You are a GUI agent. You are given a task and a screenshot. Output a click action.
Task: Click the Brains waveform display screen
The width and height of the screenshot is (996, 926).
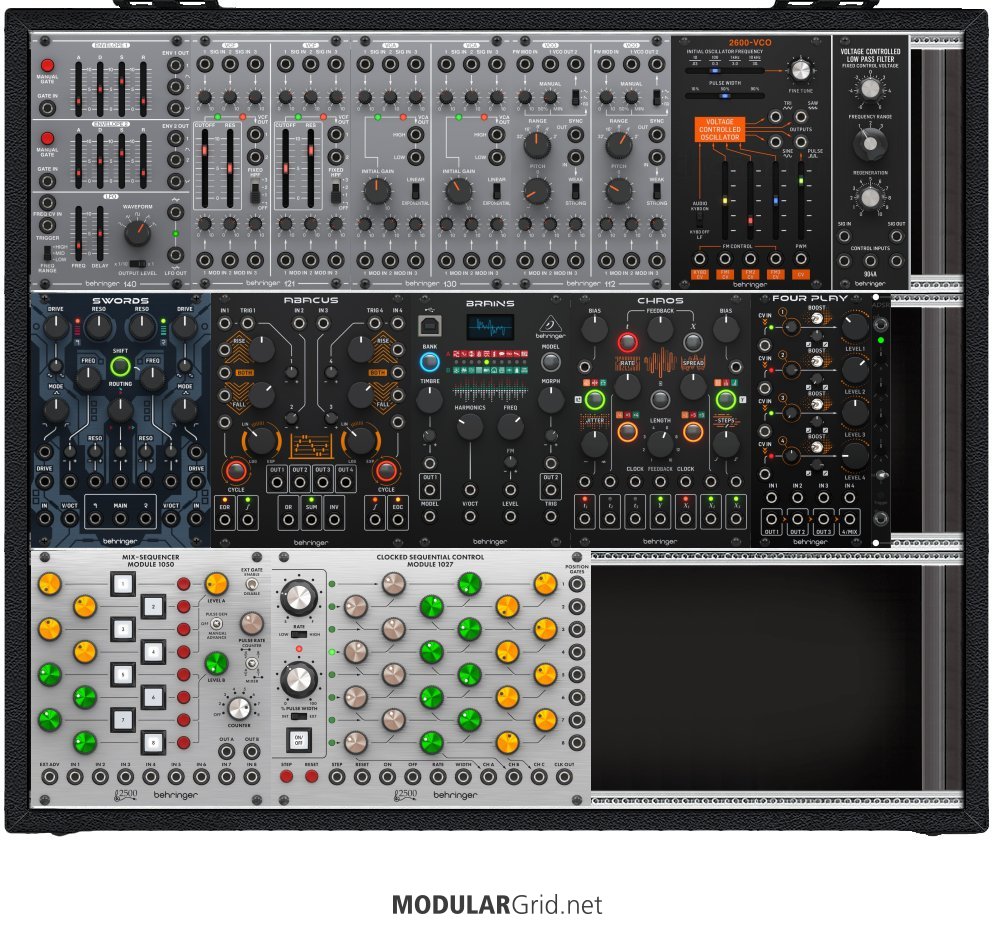click(490, 328)
